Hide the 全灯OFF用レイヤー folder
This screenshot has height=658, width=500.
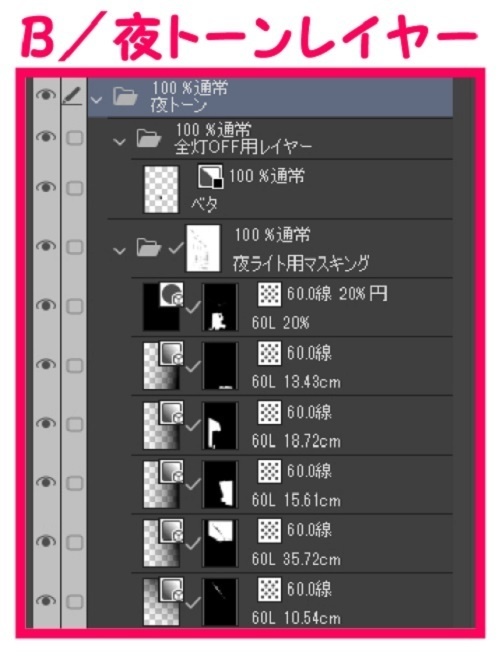45,137
